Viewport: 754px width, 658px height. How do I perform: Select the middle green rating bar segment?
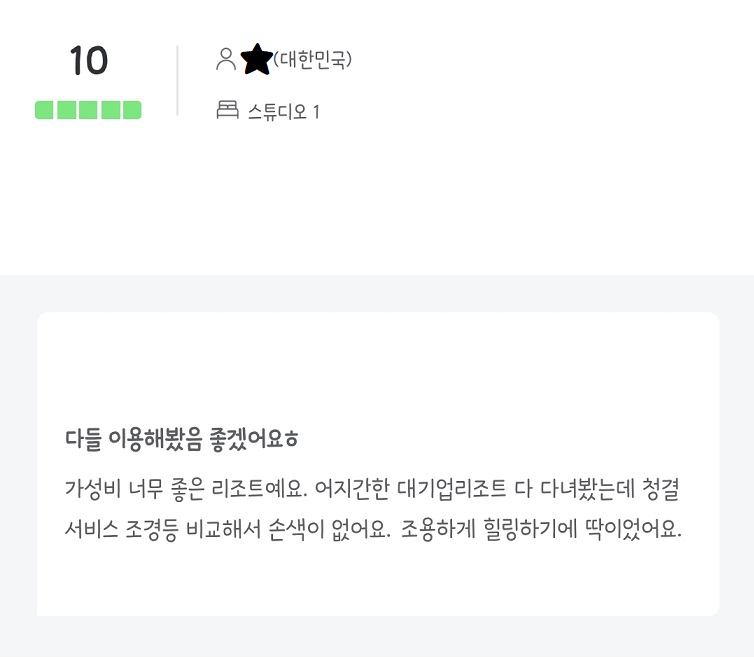pyautogui.click(x=88, y=110)
